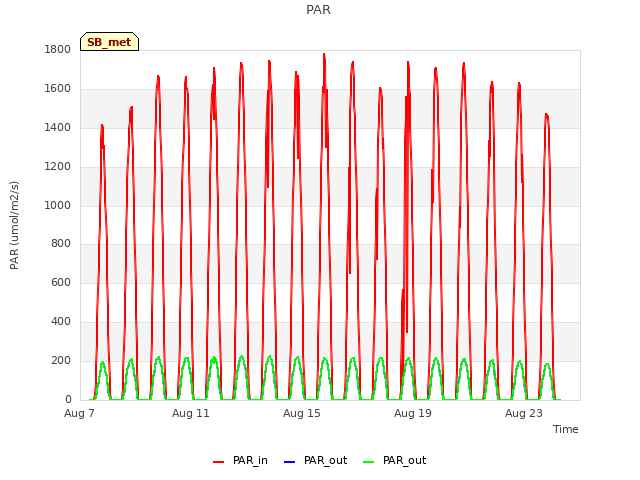This screenshot has height=480, width=640.
Task: Click the x-axis label Time
Action: point(566,429)
